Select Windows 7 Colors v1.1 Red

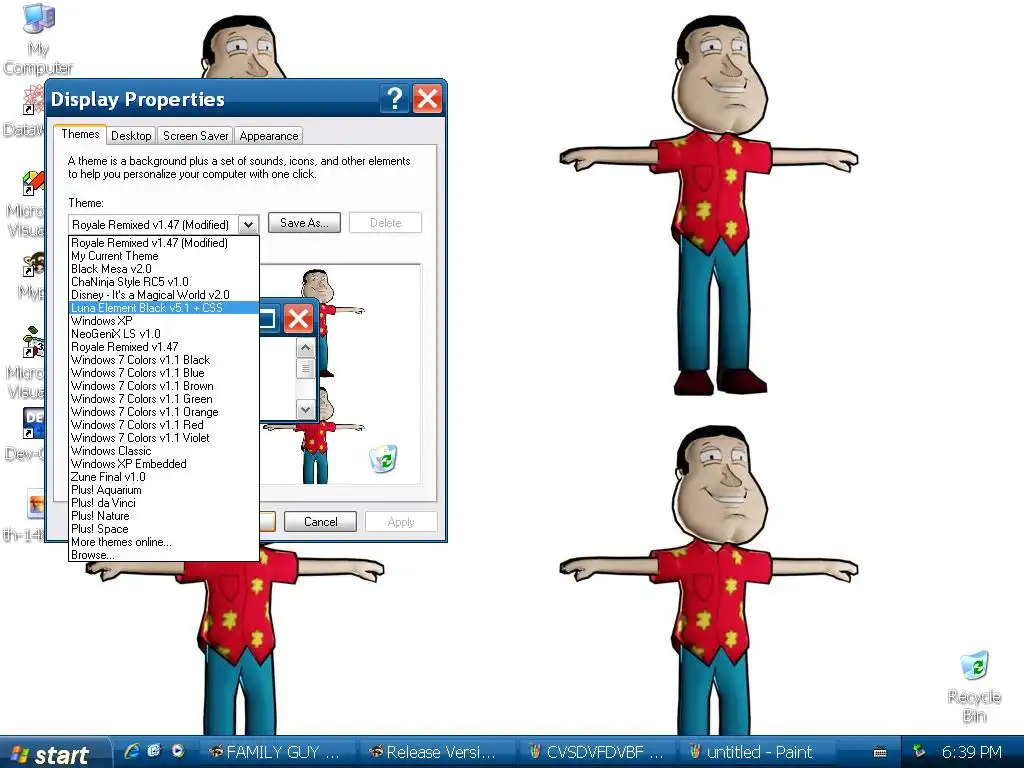tap(164, 425)
